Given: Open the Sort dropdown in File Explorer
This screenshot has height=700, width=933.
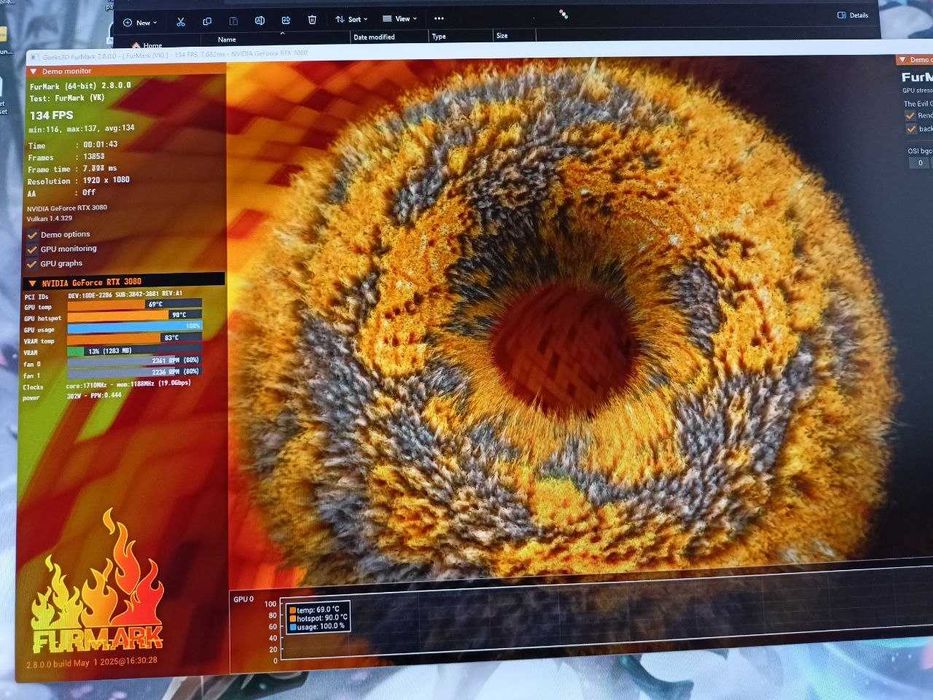Looking at the screenshot, I should click(351, 19).
